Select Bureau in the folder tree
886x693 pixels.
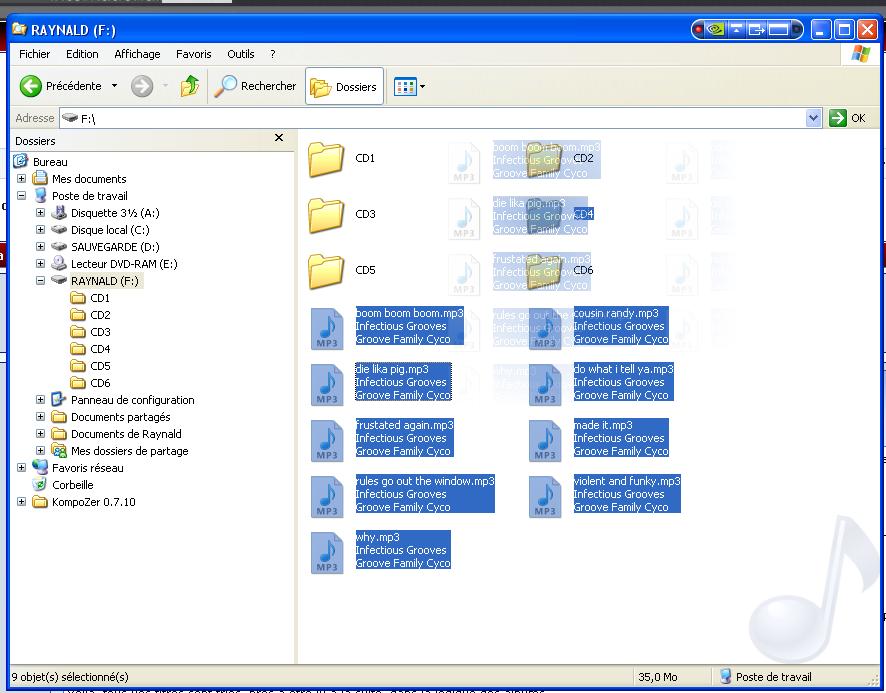[50, 162]
